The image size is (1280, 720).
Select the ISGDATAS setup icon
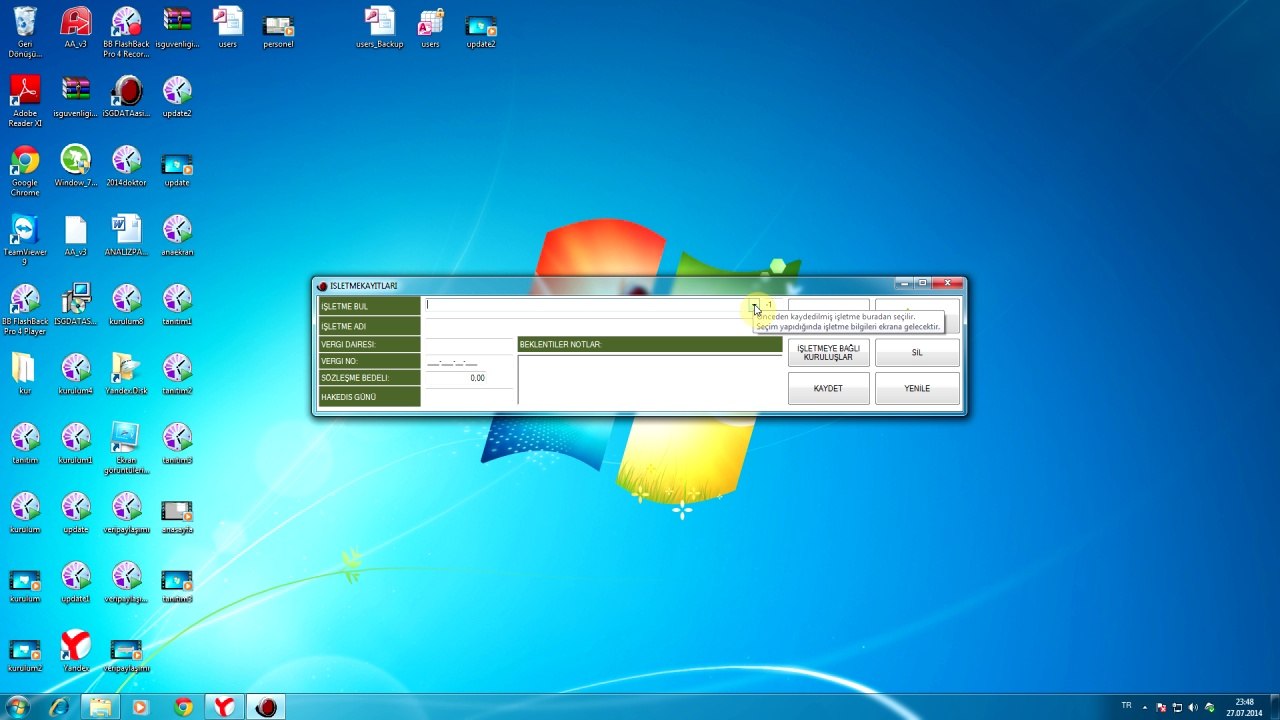point(76,304)
